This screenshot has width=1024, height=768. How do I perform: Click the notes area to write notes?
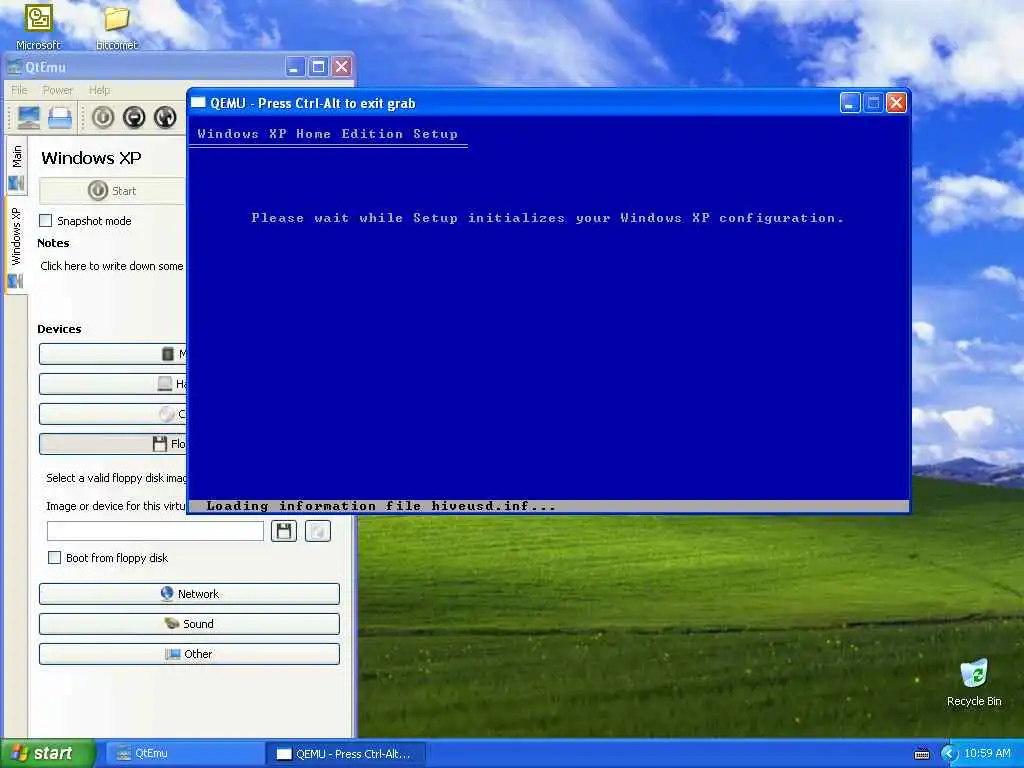point(112,266)
